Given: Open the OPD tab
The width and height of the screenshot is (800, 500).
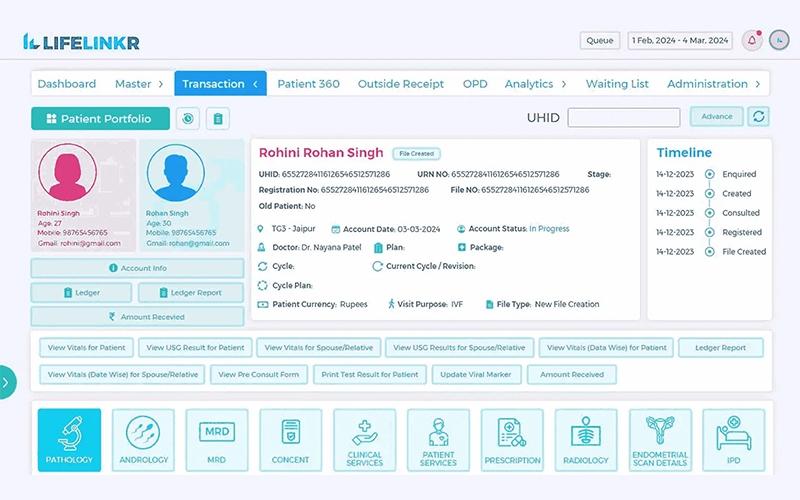Looking at the screenshot, I should point(475,84).
